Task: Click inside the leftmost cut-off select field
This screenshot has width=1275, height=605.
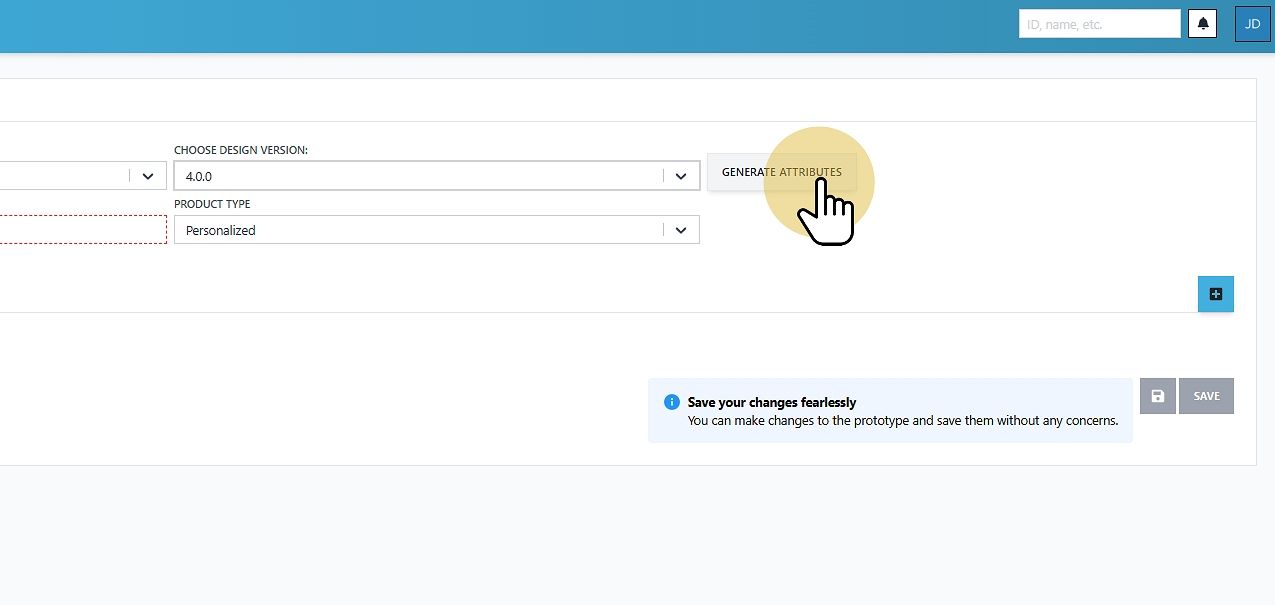Action: point(83,176)
